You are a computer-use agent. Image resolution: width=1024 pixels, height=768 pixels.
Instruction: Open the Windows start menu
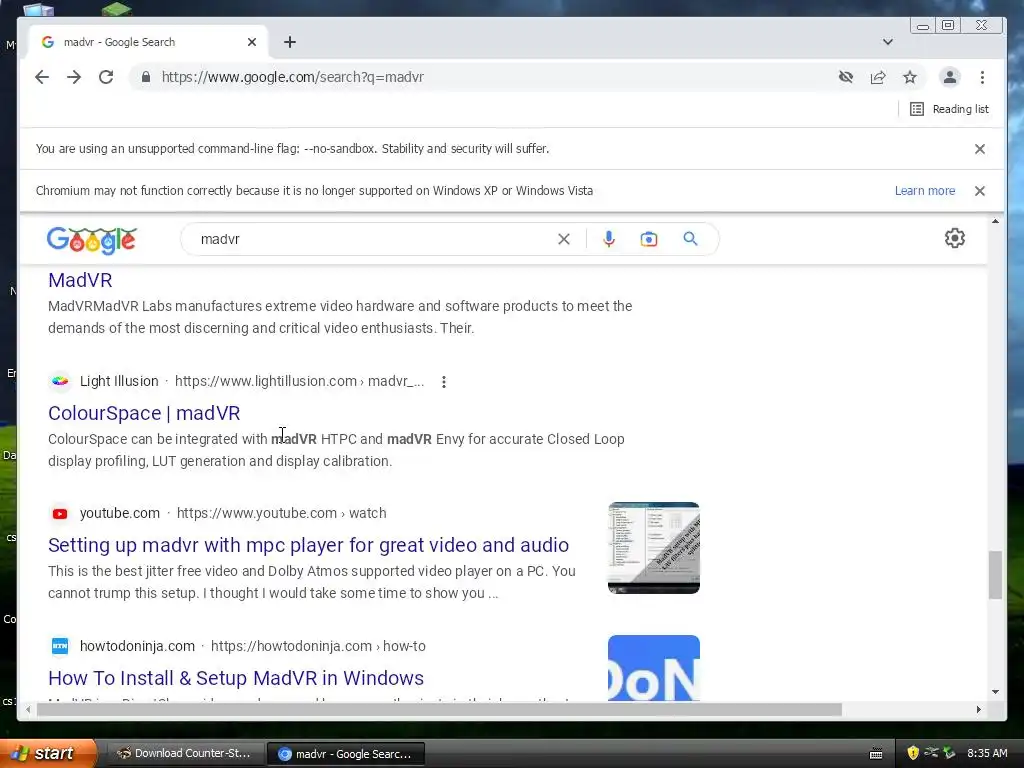point(47,754)
